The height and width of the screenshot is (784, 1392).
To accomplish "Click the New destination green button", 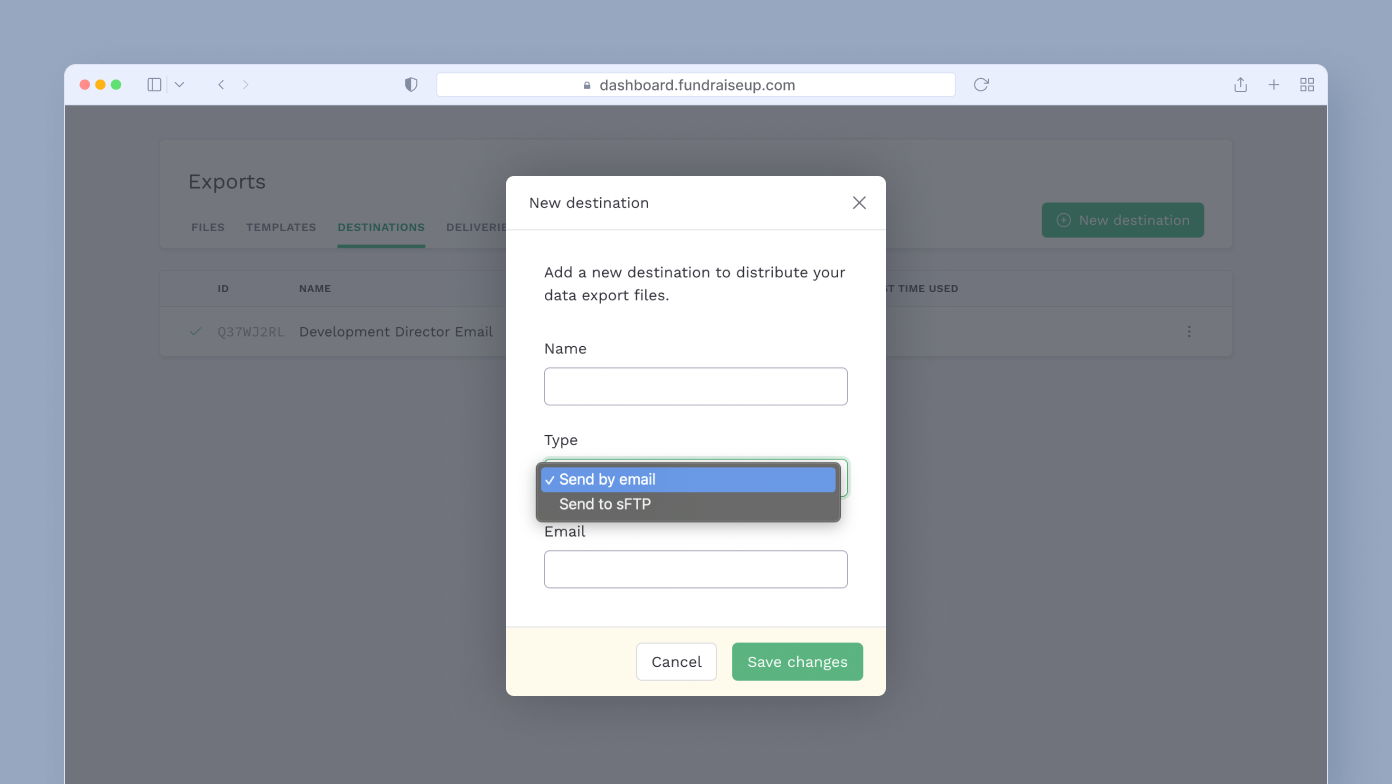I will [1123, 220].
